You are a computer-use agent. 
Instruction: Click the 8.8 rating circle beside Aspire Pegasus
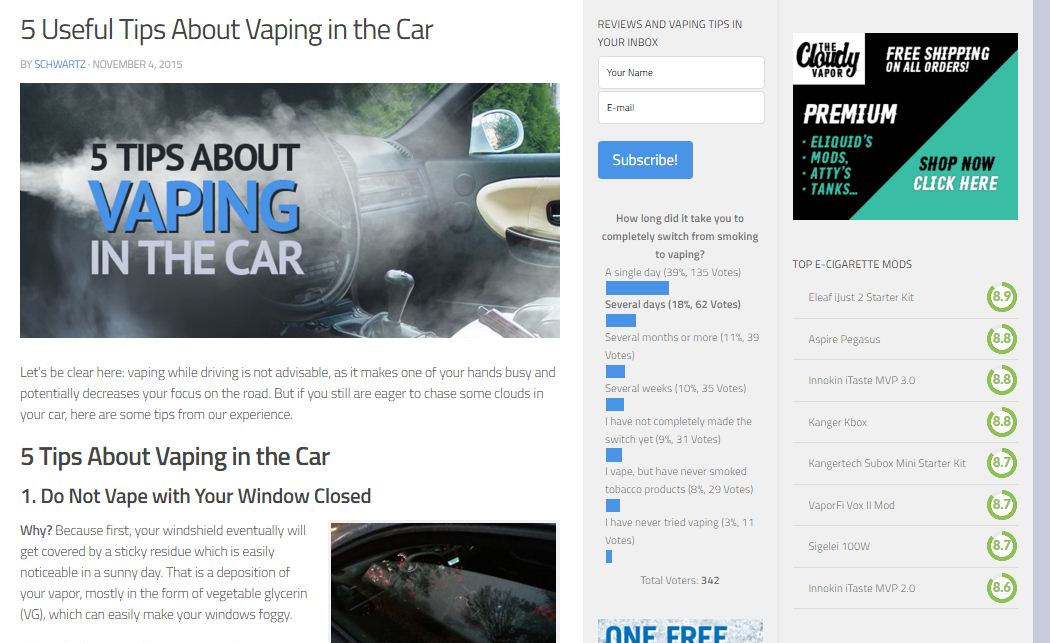pos(1001,339)
